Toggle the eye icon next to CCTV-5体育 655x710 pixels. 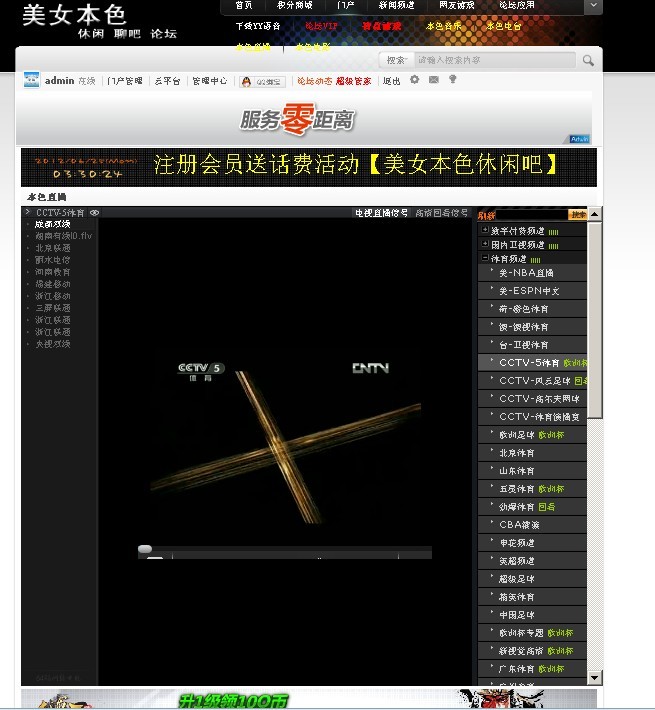94,212
